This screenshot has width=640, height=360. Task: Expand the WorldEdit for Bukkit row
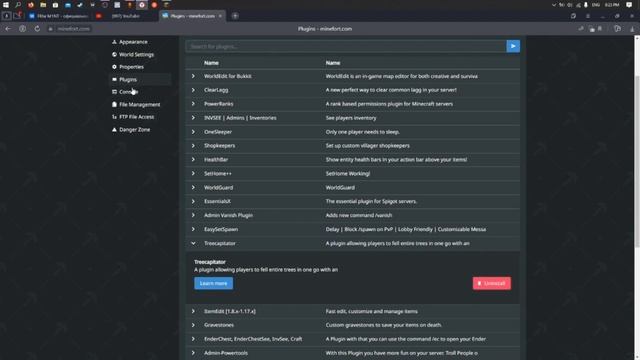click(x=193, y=76)
